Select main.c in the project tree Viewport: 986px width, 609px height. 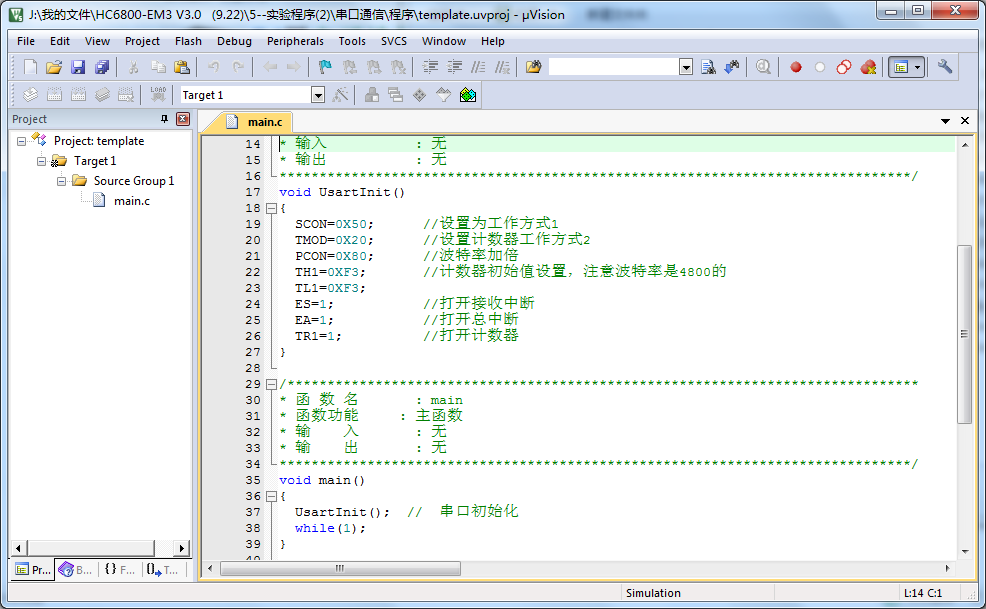(x=131, y=201)
